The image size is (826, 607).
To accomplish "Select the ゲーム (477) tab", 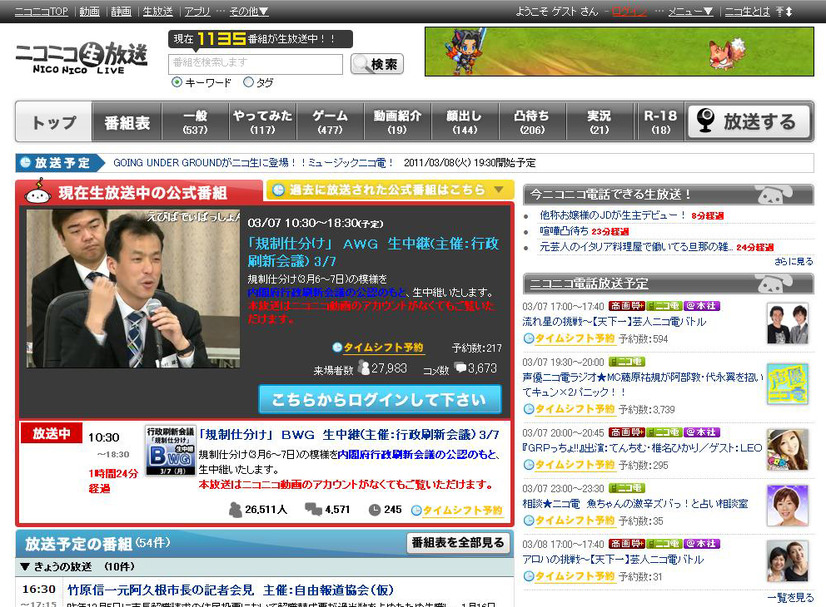I will [330, 122].
